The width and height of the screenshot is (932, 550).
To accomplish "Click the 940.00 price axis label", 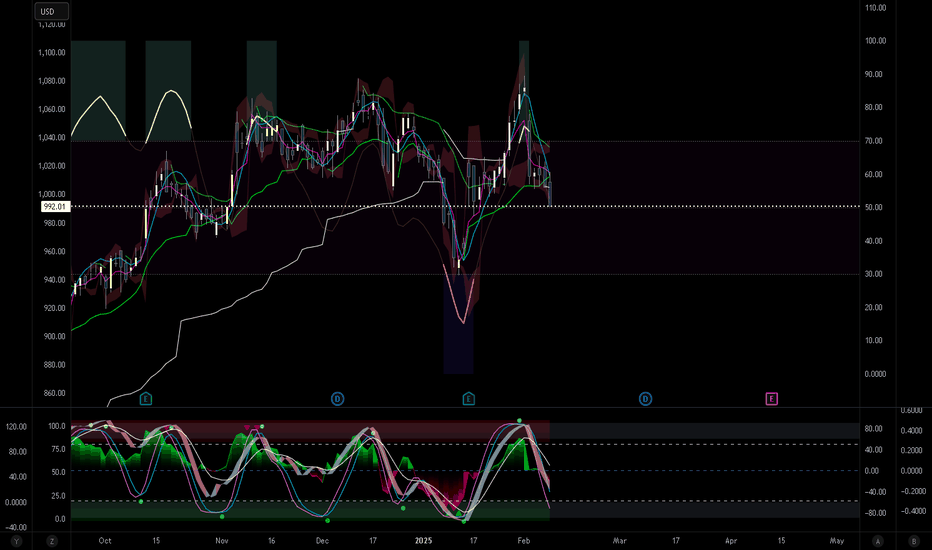I will click(x=54, y=279).
